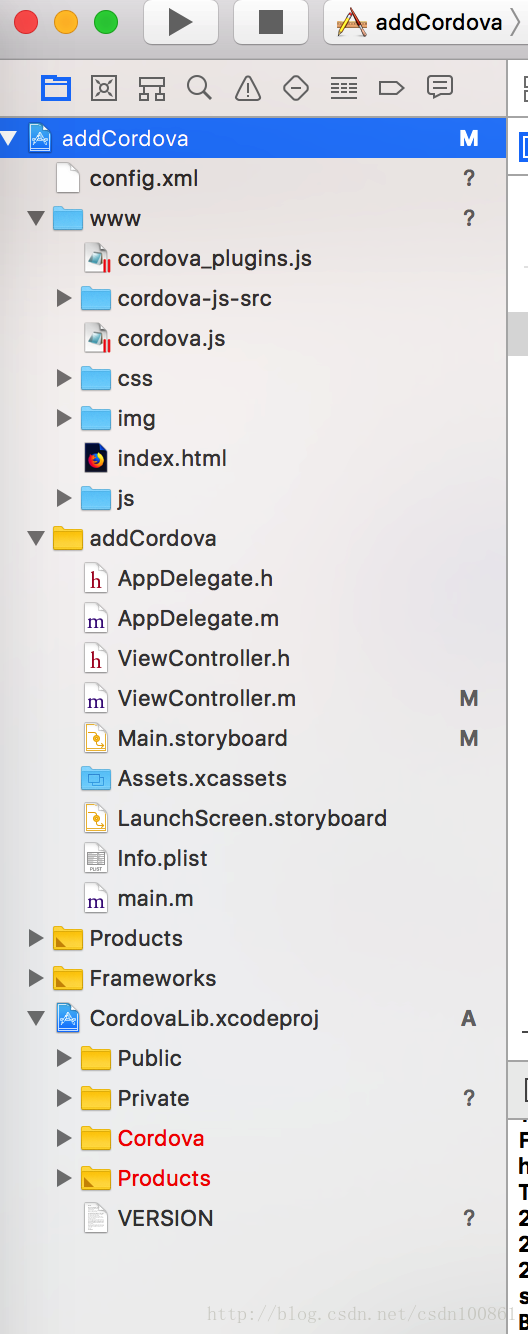Open the Debug navigator icon
The width and height of the screenshot is (528, 1334).
tap(344, 88)
